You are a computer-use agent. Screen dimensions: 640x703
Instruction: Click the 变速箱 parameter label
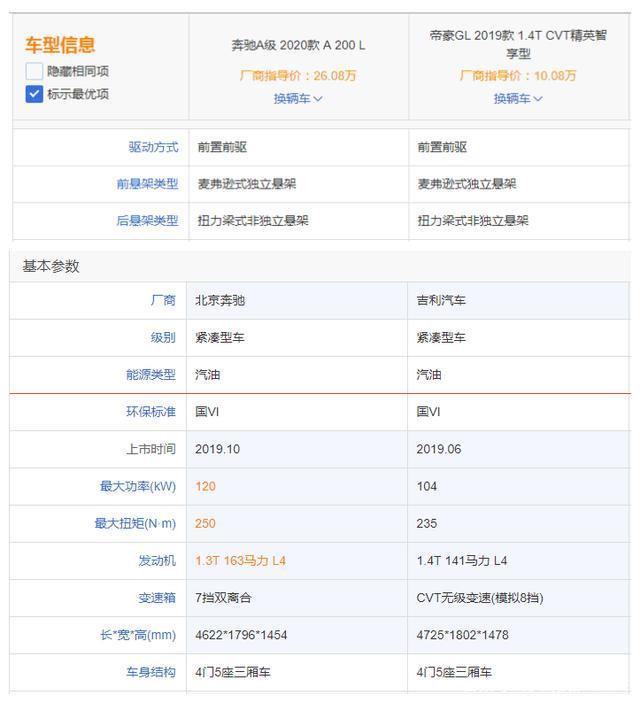click(157, 598)
